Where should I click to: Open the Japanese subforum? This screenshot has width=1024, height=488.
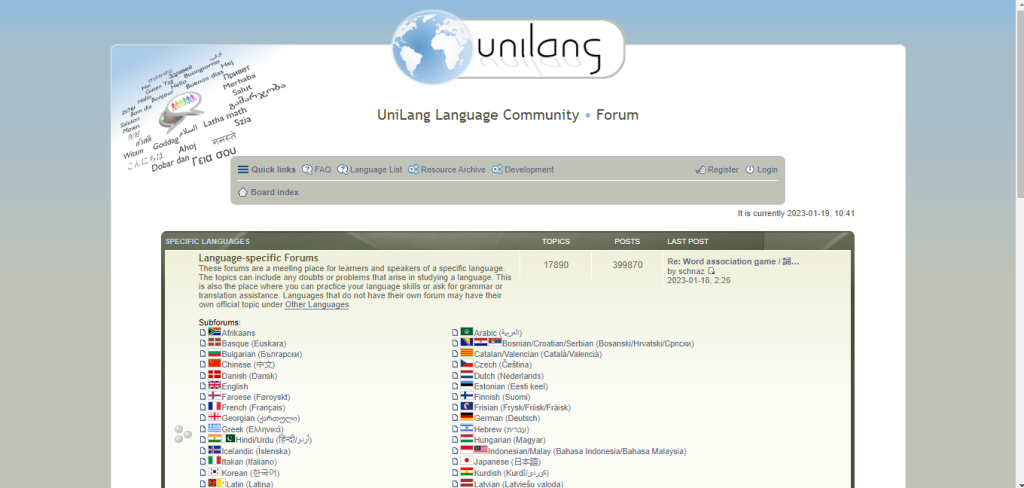tap(505, 462)
